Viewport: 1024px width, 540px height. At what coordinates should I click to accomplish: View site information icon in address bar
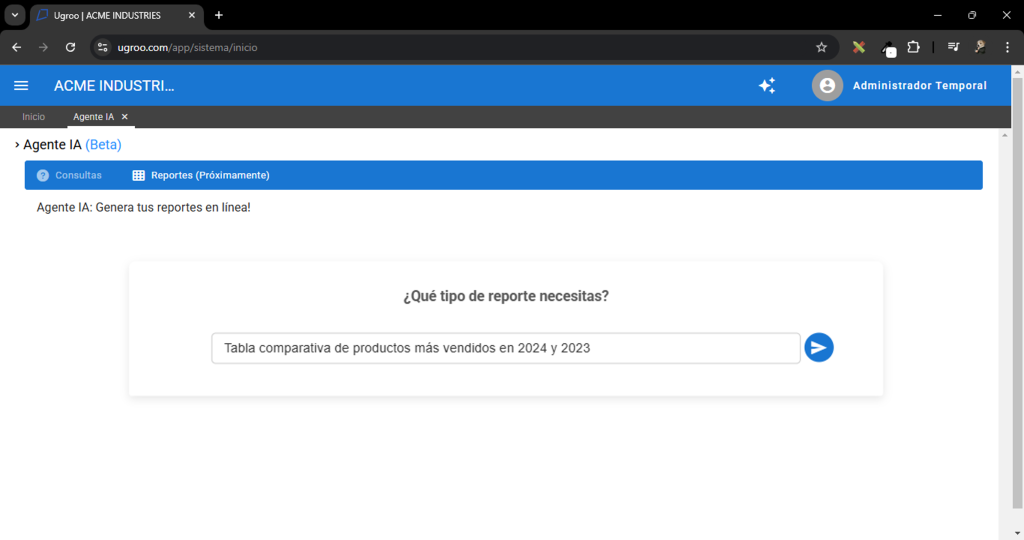(101, 47)
